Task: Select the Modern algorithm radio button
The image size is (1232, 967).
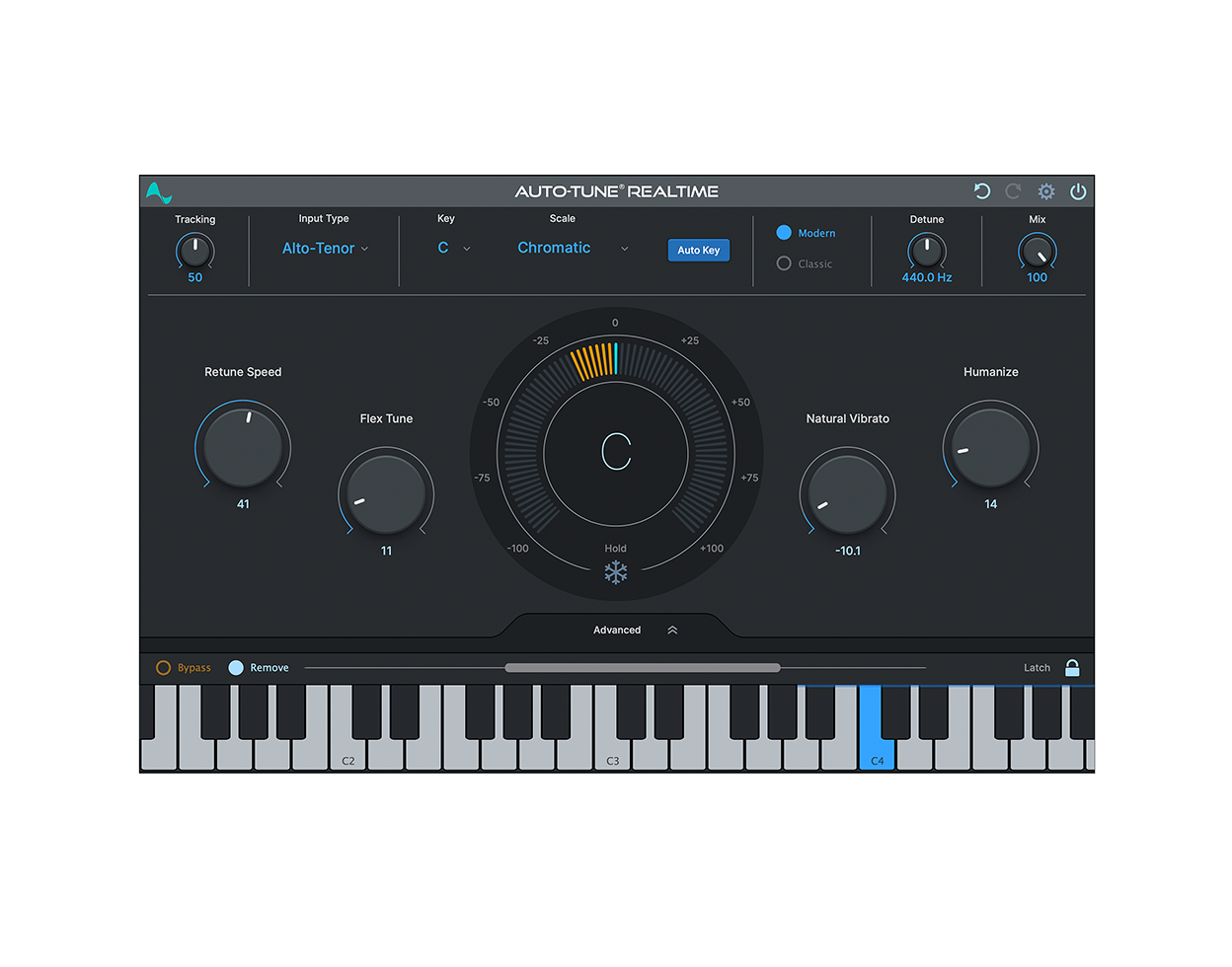Action: tap(786, 233)
